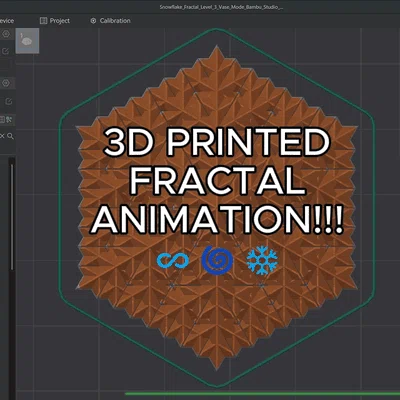Image resolution: width=400 pixels, height=400 pixels.
Task: Switch to the Device tab
Action: [x=7, y=21]
